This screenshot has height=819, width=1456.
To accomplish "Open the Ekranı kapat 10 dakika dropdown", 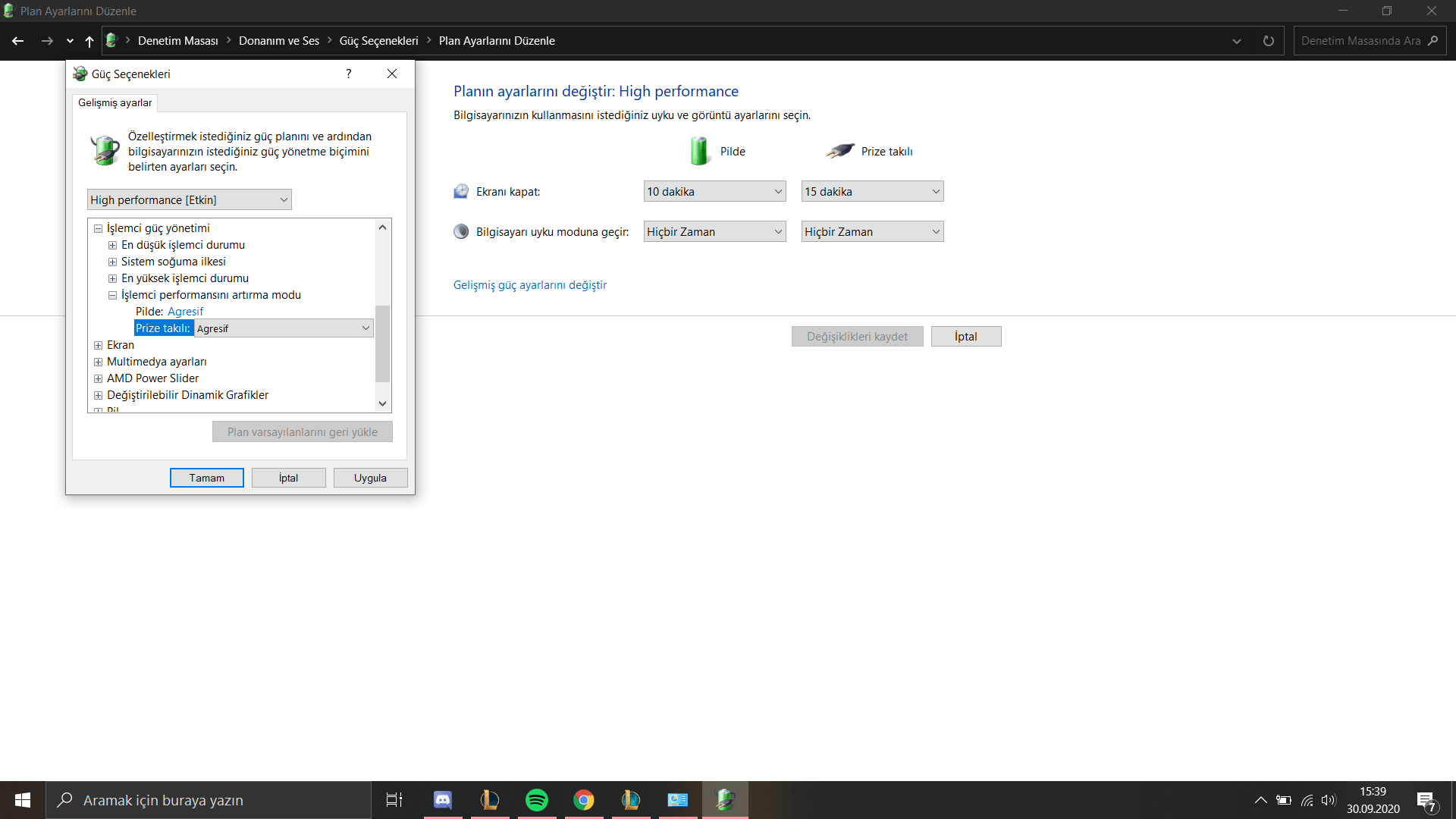I will [x=714, y=192].
